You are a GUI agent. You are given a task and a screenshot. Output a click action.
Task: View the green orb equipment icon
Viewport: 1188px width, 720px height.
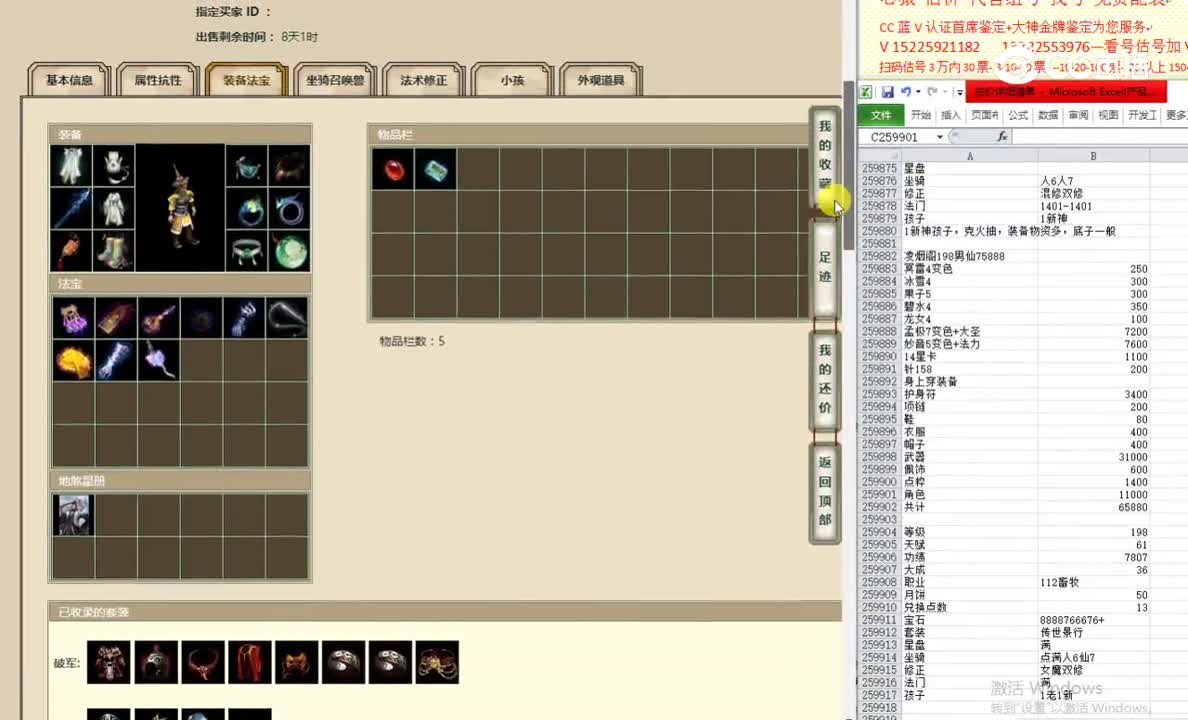[289, 251]
